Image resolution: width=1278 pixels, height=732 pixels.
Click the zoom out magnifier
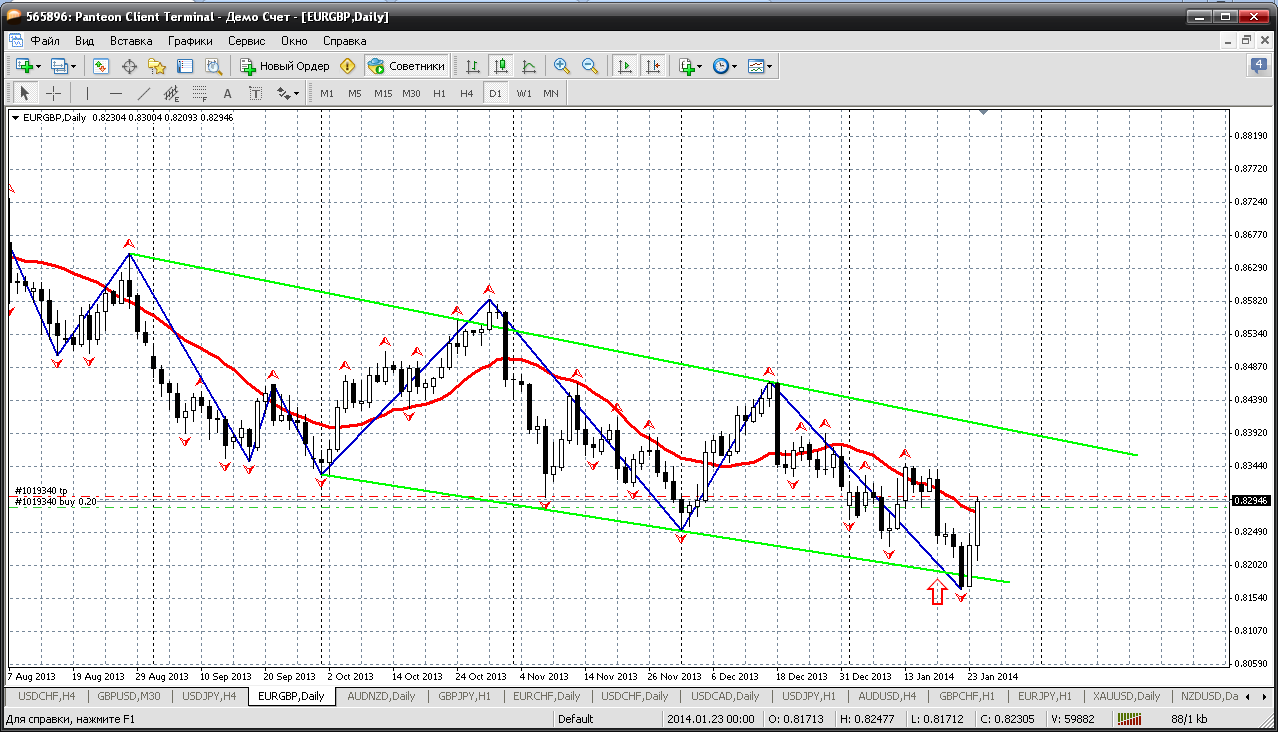(590, 66)
